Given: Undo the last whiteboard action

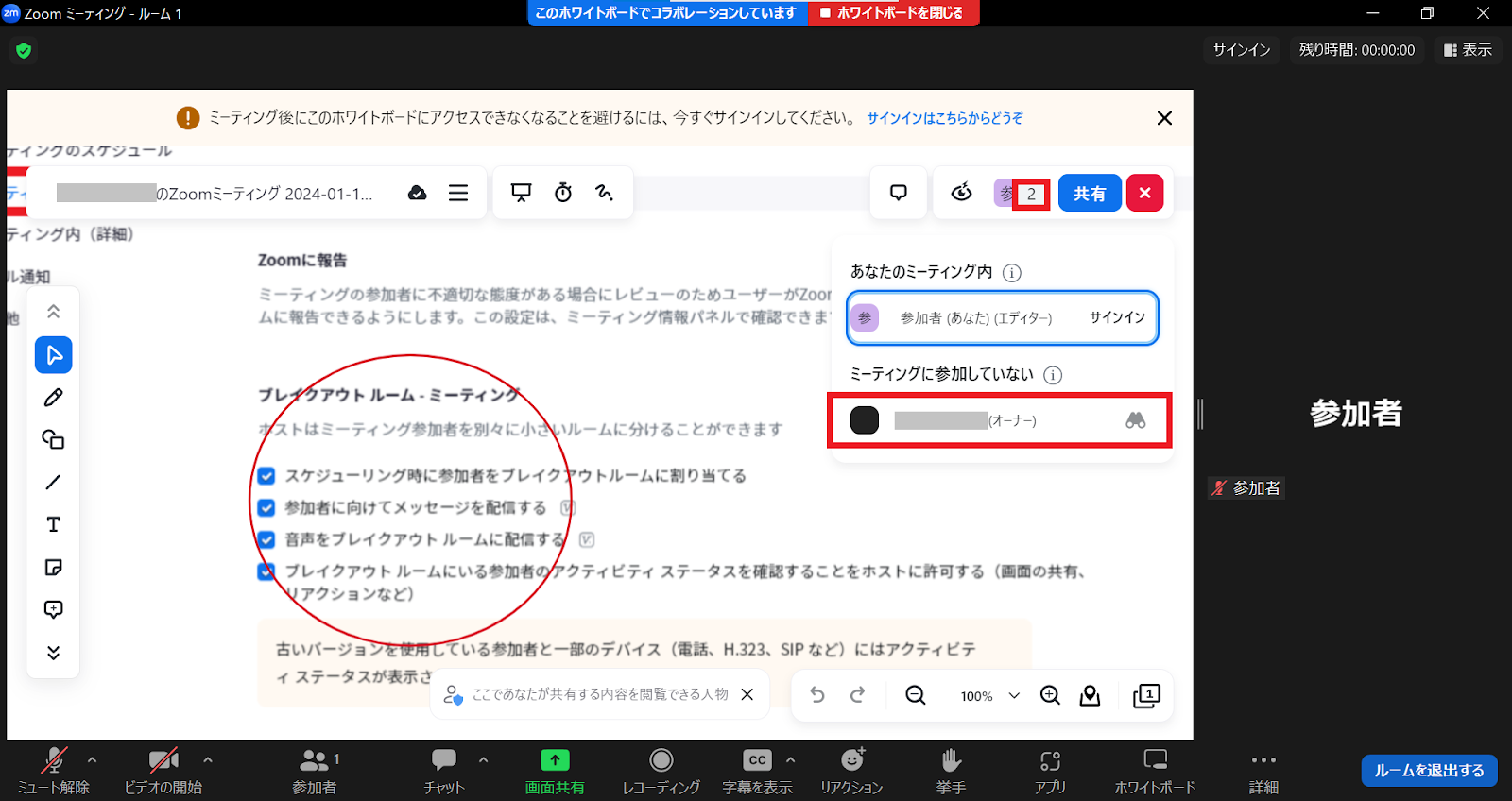Looking at the screenshot, I should coord(817,695).
